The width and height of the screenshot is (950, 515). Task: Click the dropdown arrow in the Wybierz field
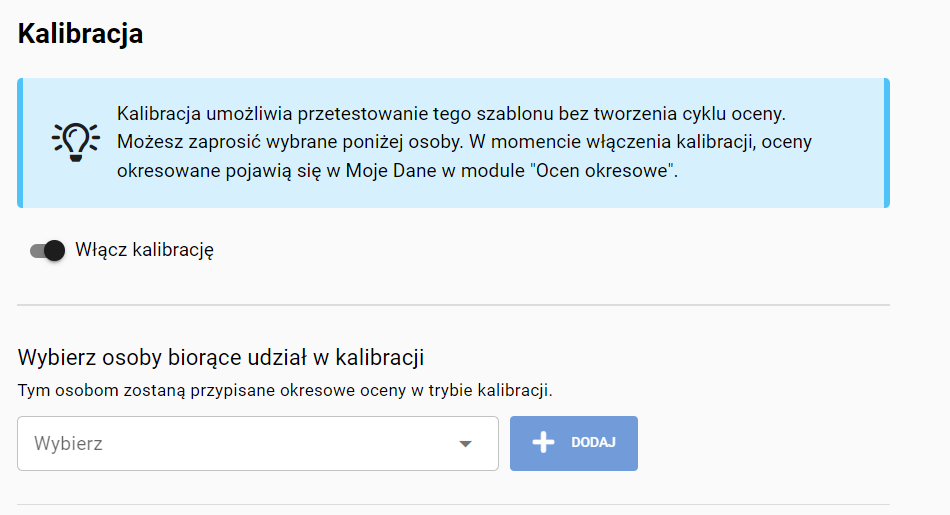tap(465, 444)
